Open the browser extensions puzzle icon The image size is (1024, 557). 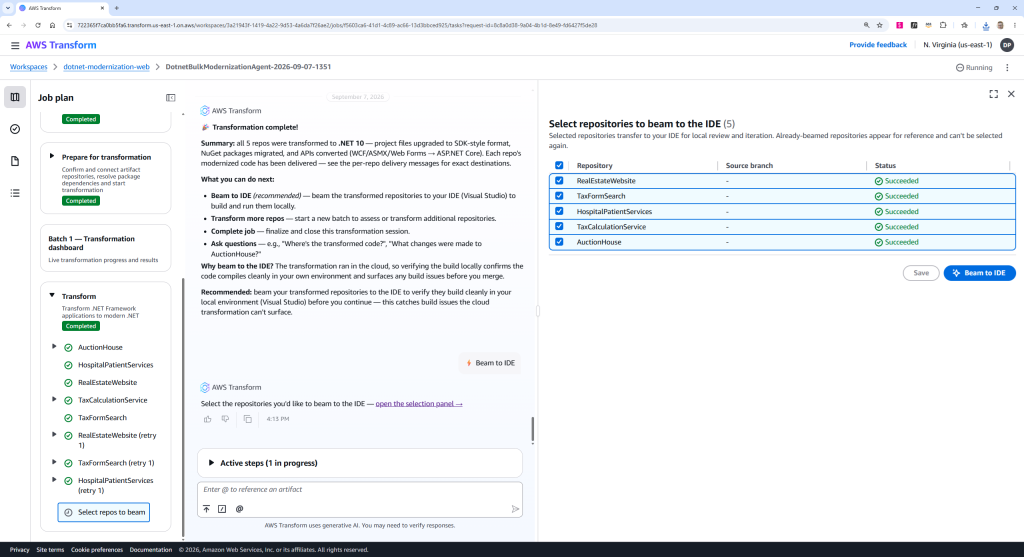943,25
